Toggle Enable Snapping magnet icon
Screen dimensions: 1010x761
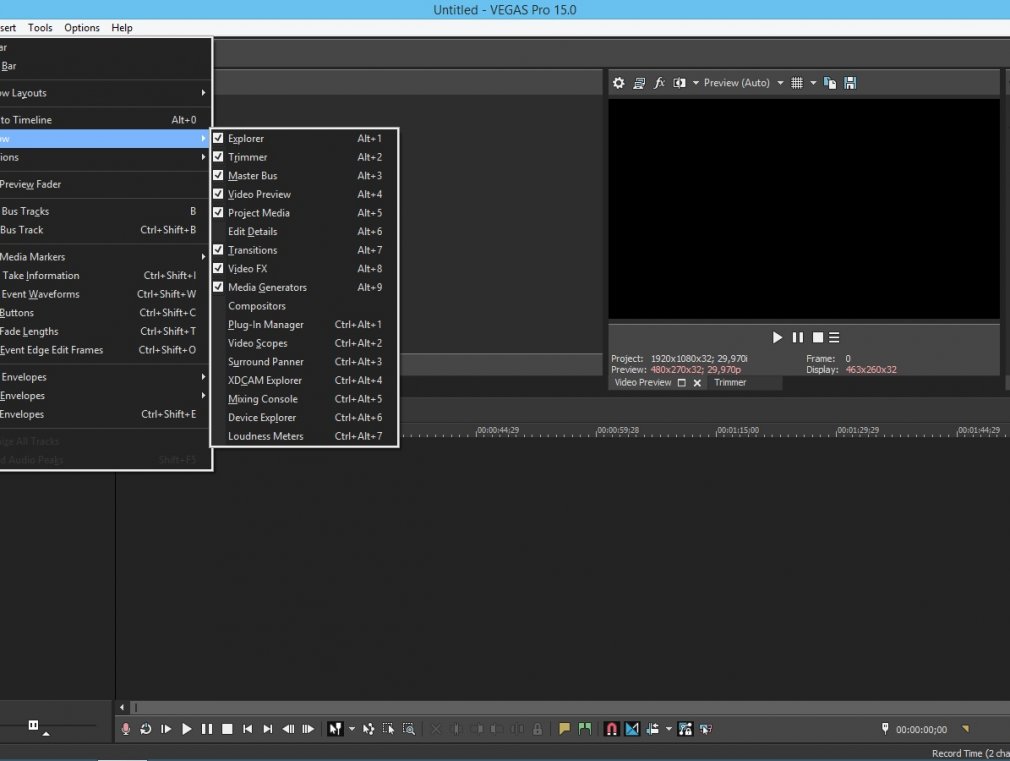(x=611, y=729)
